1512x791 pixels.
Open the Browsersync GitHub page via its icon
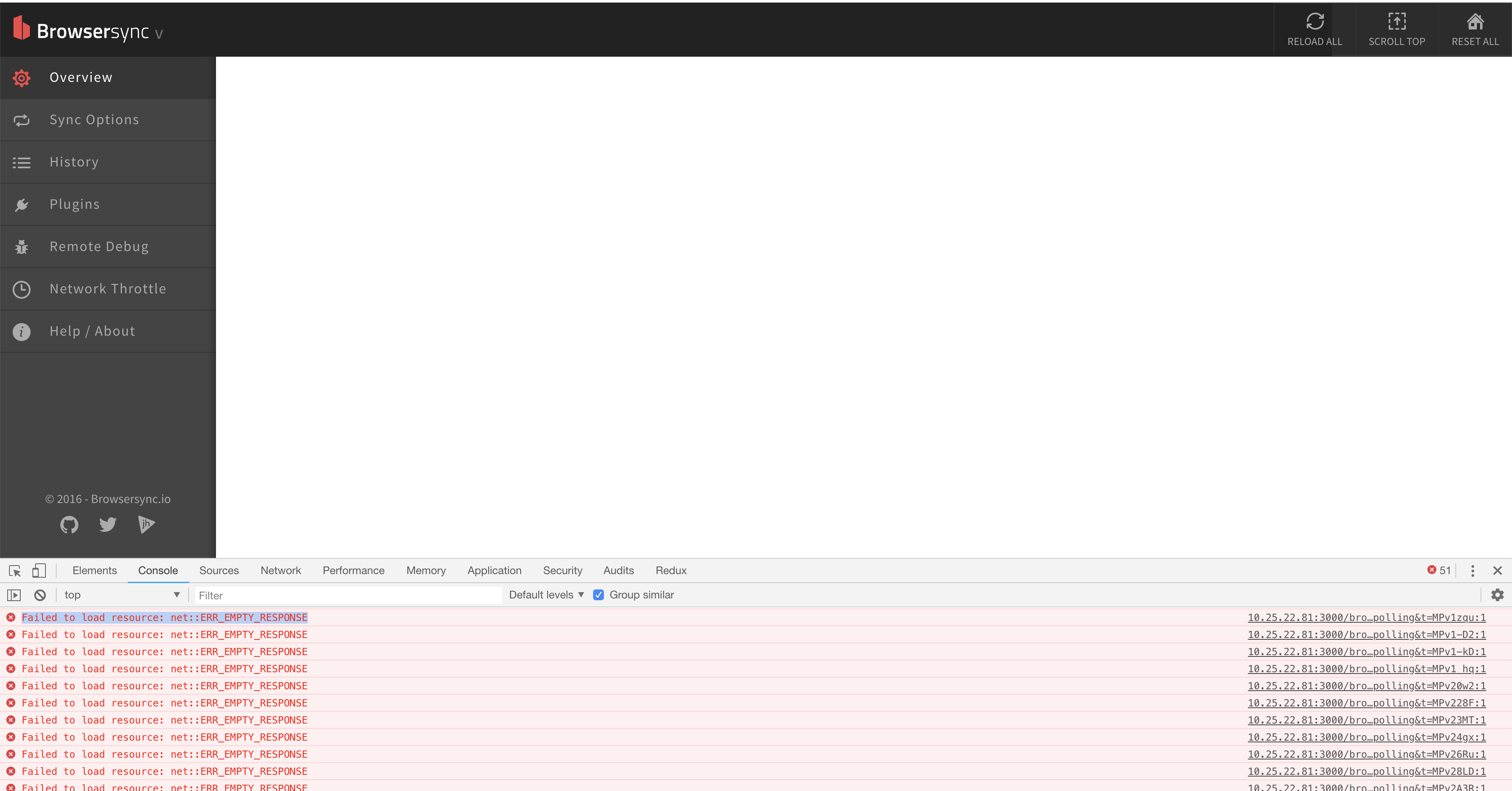(69, 524)
